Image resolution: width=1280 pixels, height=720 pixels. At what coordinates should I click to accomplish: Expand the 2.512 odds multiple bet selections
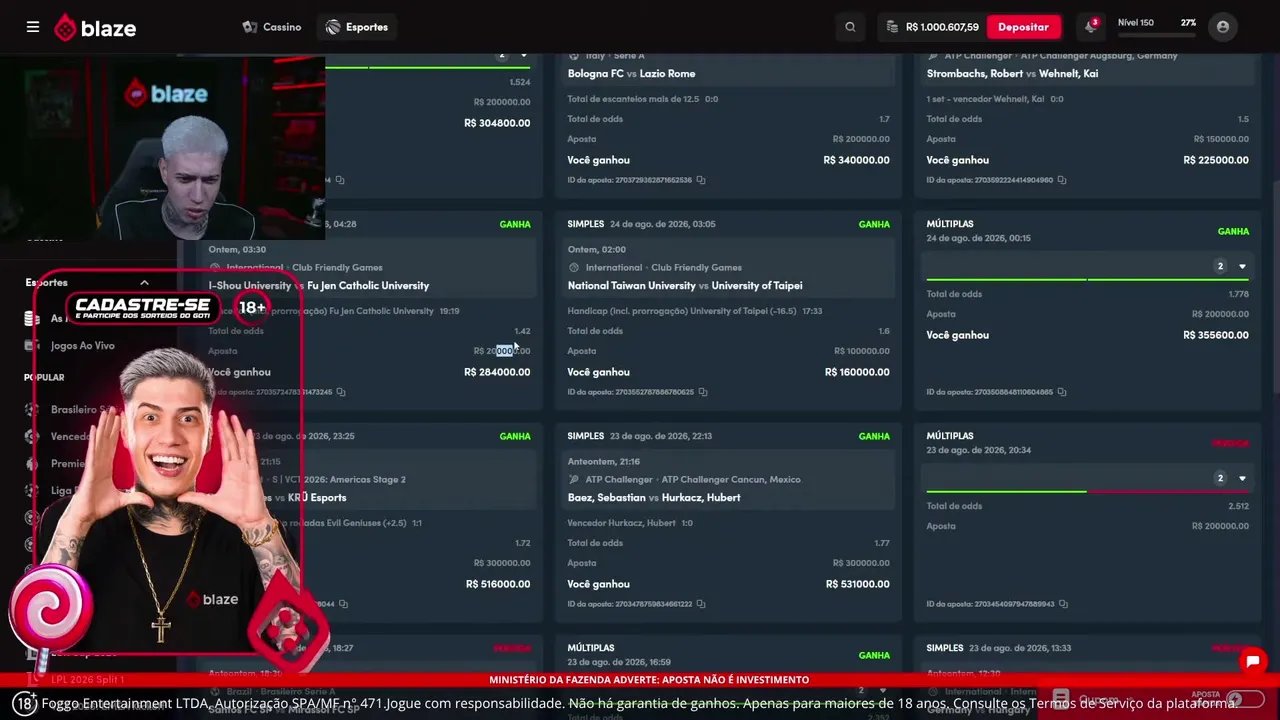click(1242, 478)
